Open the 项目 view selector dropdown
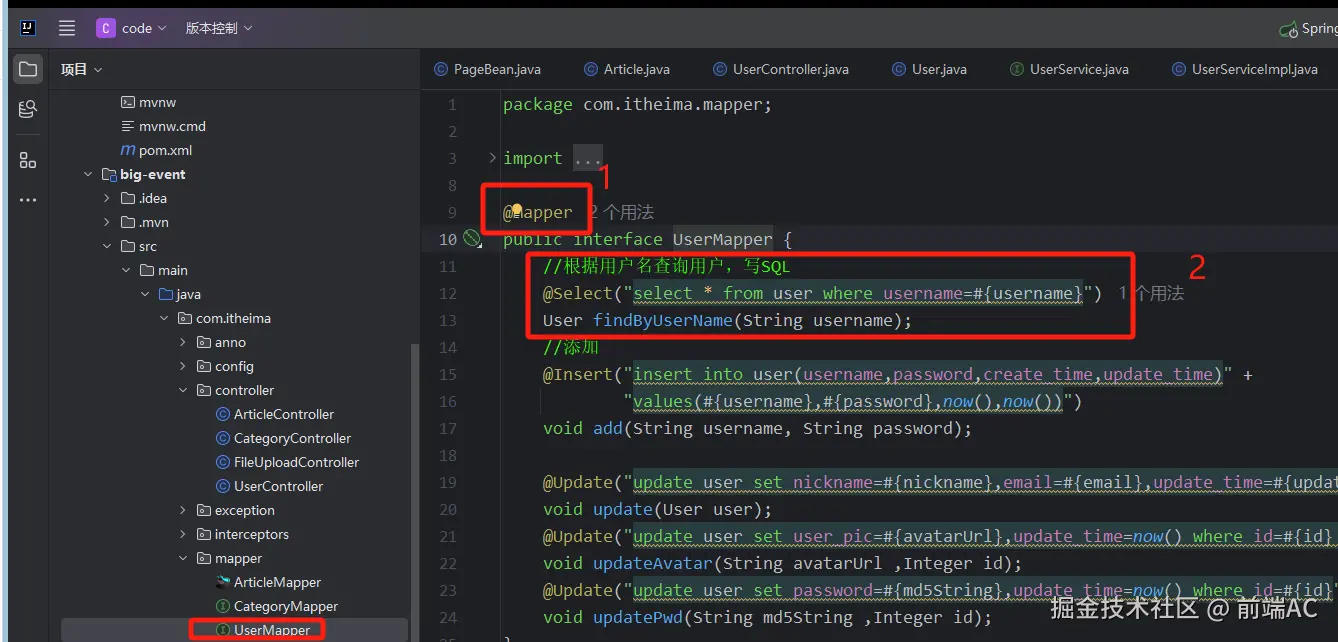The width and height of the screenshot is (1338, 642). [81, 69]
